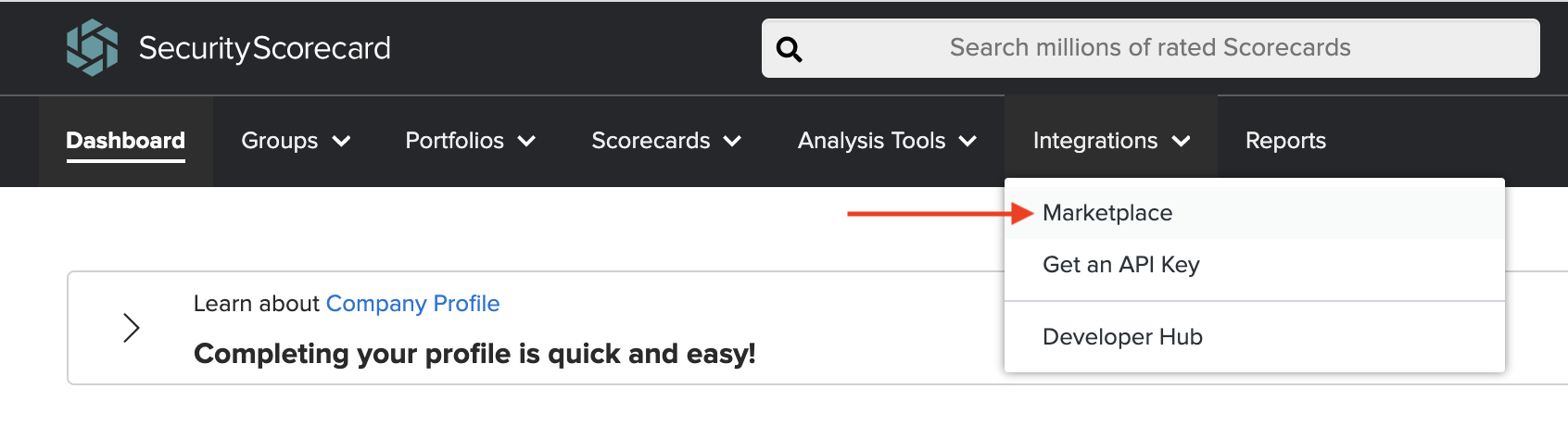Click the chevron arrow beside Portfolios
Viewport: 1568px width, 439px height.
click(526, 141)
